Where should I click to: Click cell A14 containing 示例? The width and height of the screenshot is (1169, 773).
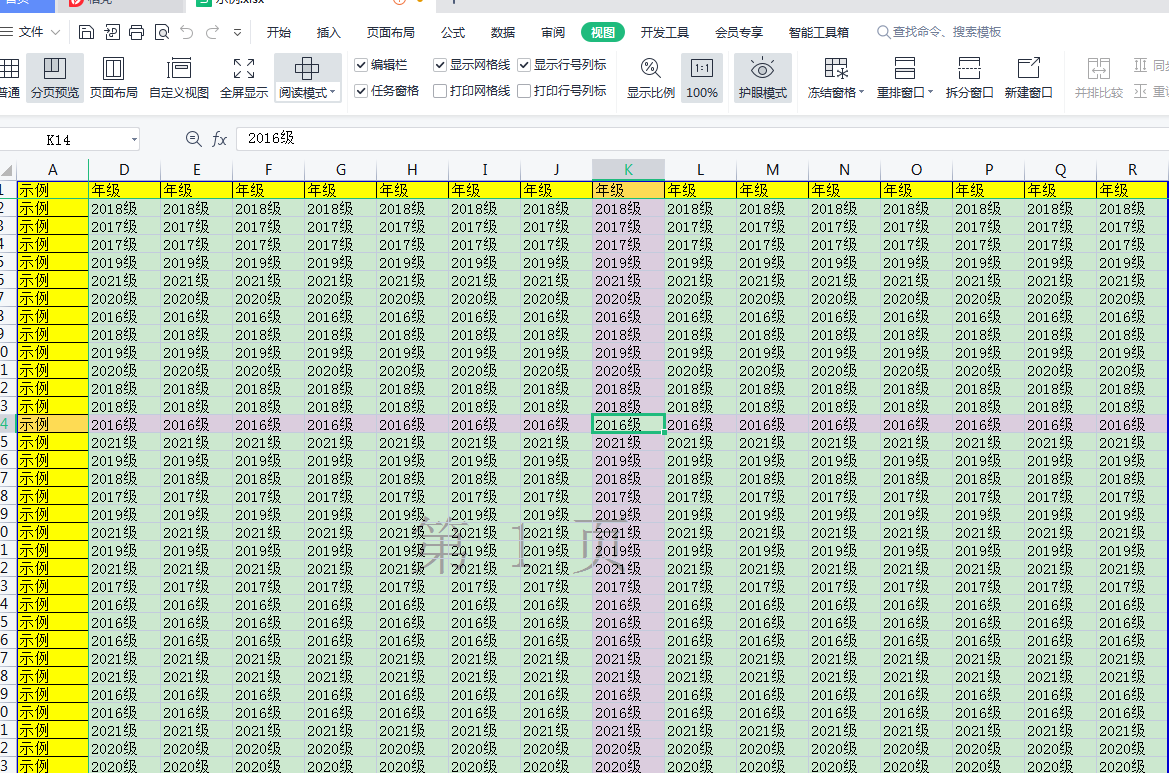[52, 424]
